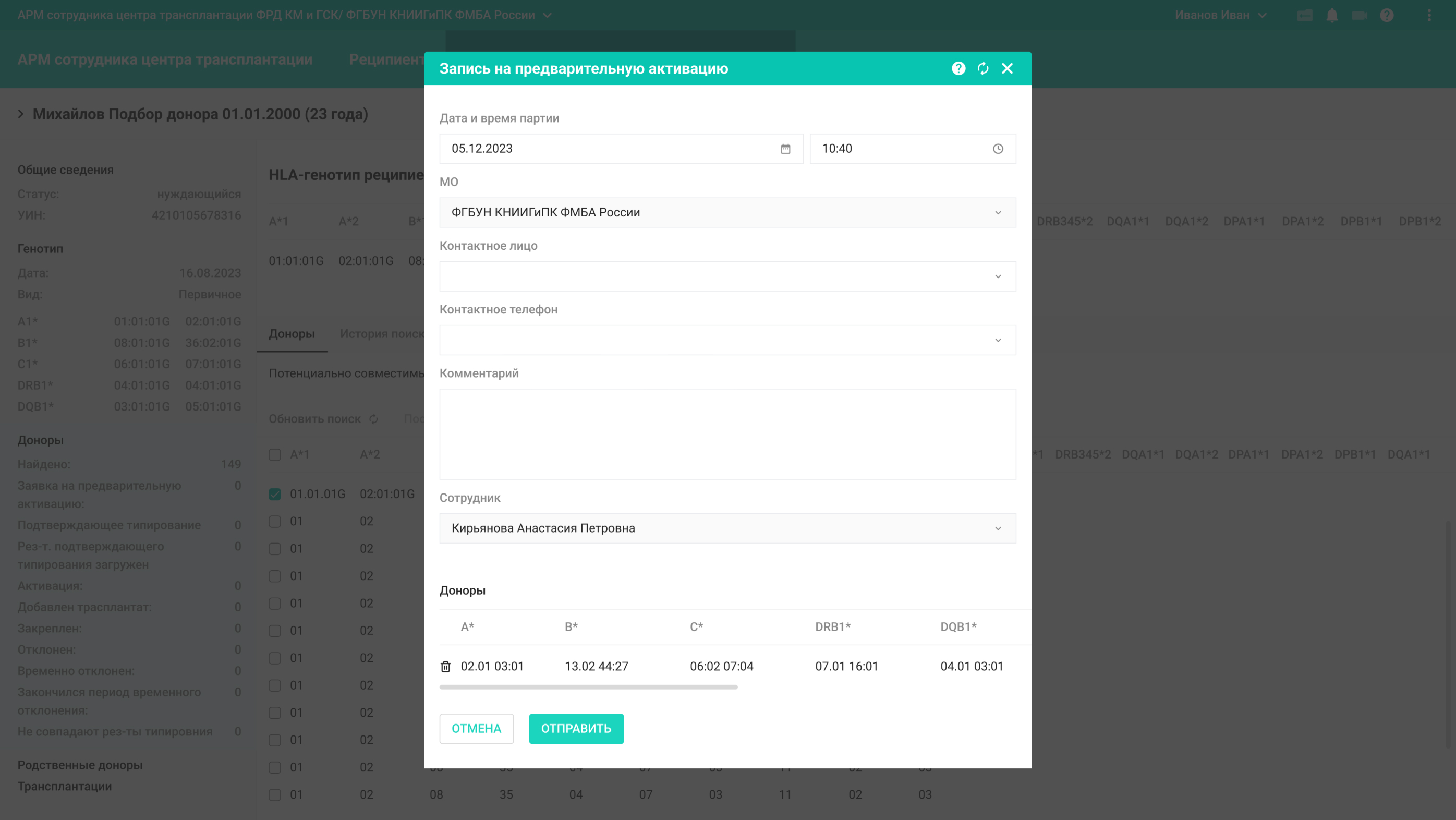The image size is (1456, 820).
Task: Toggle the select-all donors header checkbox
Action: coord(275,455)
